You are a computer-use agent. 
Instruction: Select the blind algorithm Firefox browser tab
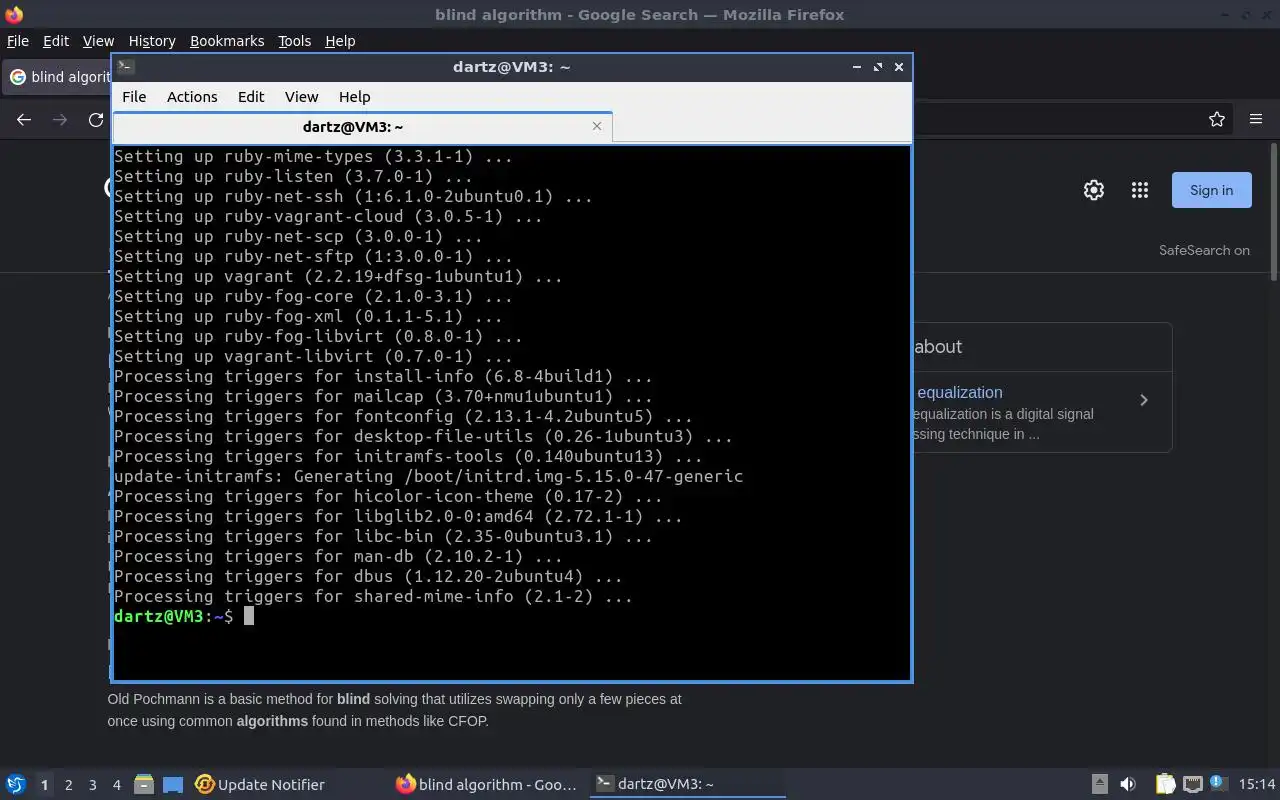[x=58, y=77]
